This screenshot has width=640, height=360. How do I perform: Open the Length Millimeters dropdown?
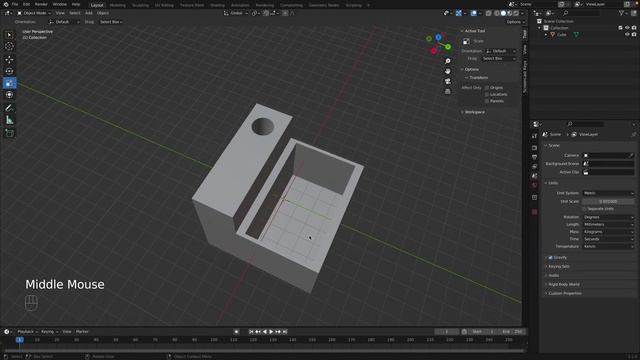pyautogui.click(x=608, y=224)
